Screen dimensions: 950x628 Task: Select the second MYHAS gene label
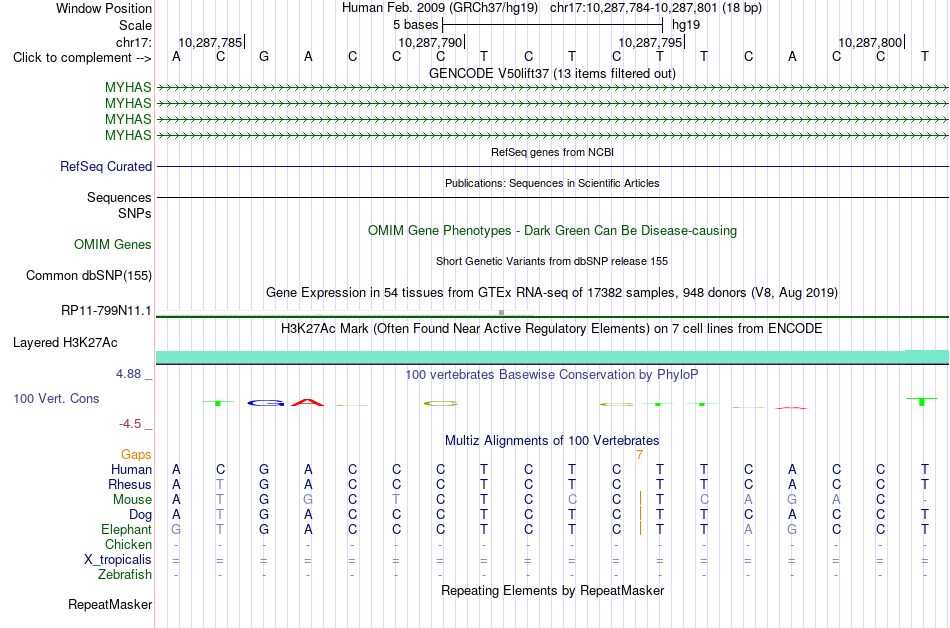[x=128, y=104]
